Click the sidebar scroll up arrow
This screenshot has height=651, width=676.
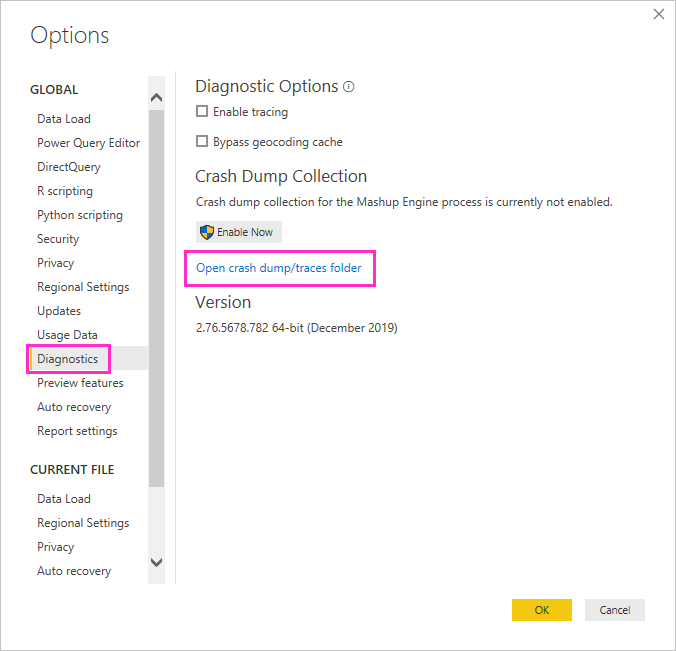[x=156, y=97]
